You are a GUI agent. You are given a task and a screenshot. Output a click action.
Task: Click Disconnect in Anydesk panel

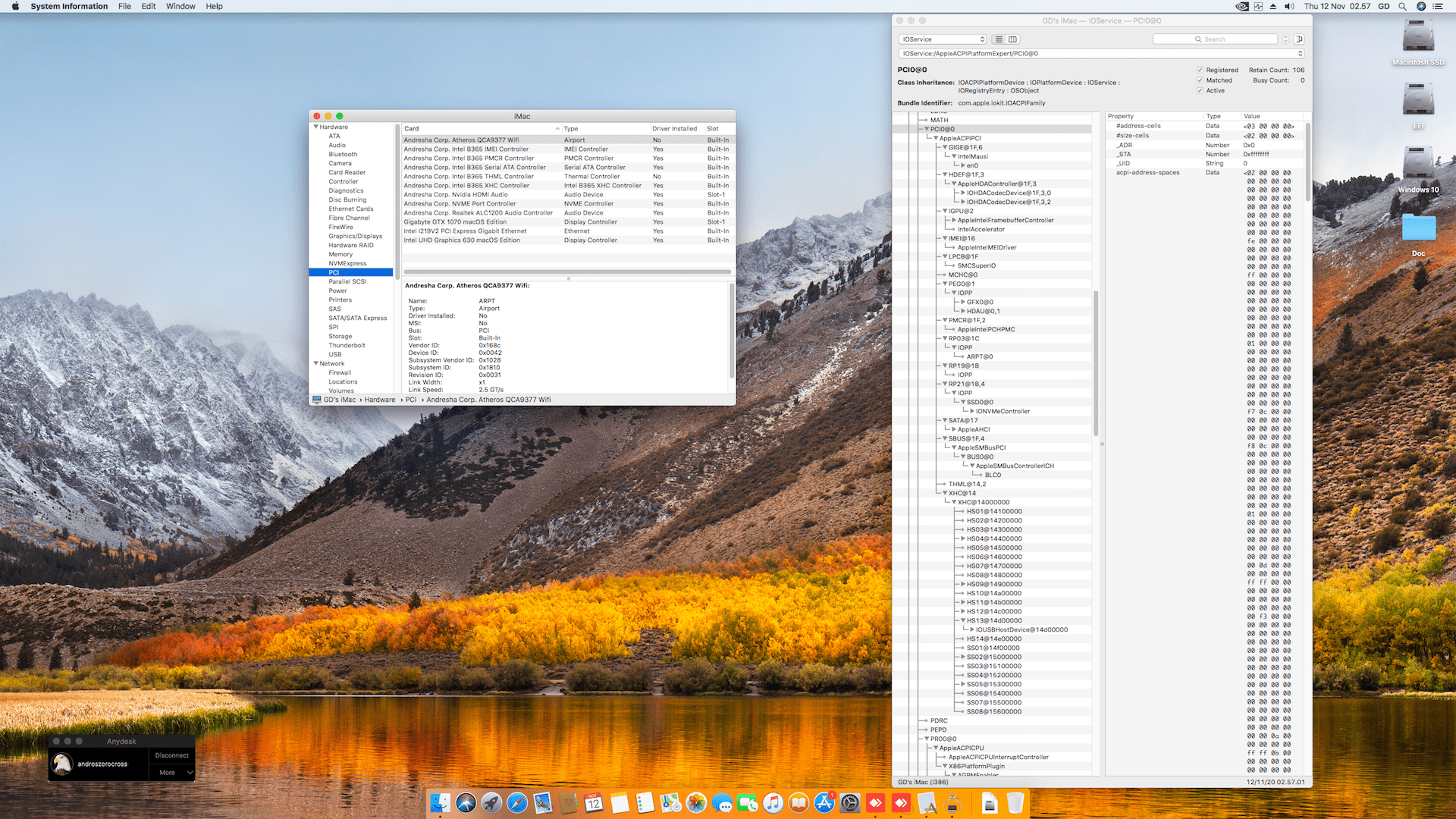click(172, 755)
